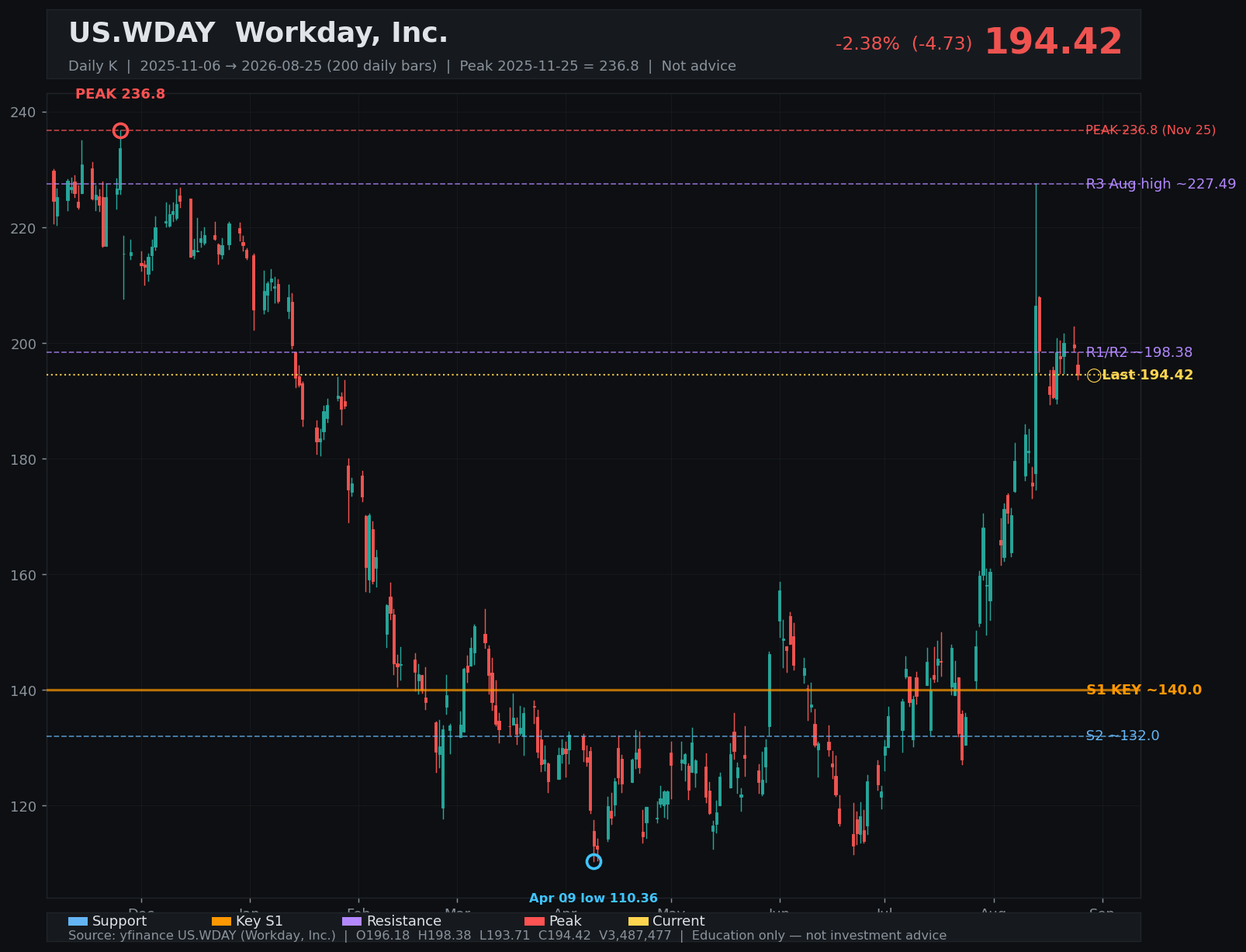Image resolution: width=1246 pixels, height=952 pixels.
Task: Click the 'S1 KEY ~140.0' support label
Action: click(1144, 690)
